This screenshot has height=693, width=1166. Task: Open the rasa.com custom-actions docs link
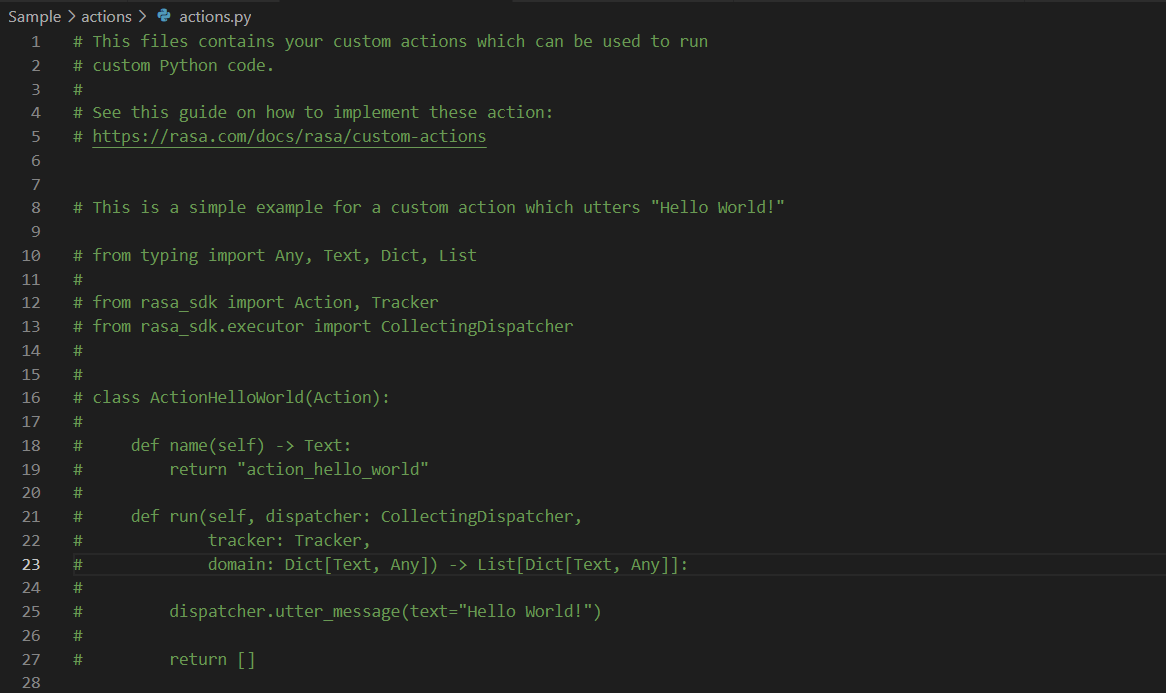pyautogui.click(x=289, y=137)
